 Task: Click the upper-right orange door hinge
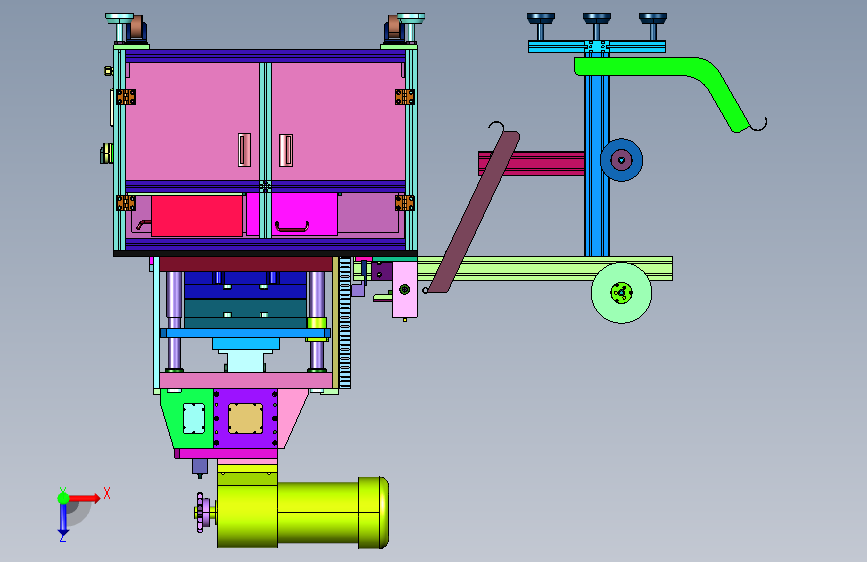(405, 97)
